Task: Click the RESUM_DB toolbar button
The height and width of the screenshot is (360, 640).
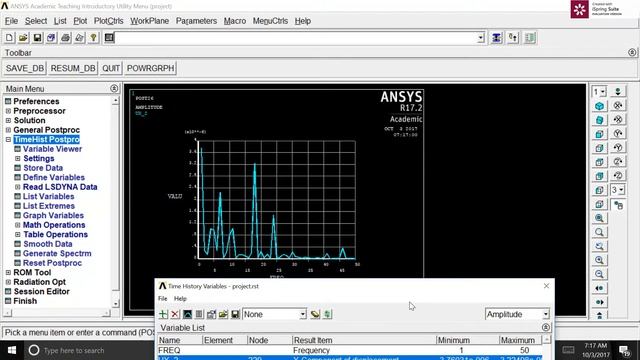Action: pyautogui.click(x=73, y=68)
